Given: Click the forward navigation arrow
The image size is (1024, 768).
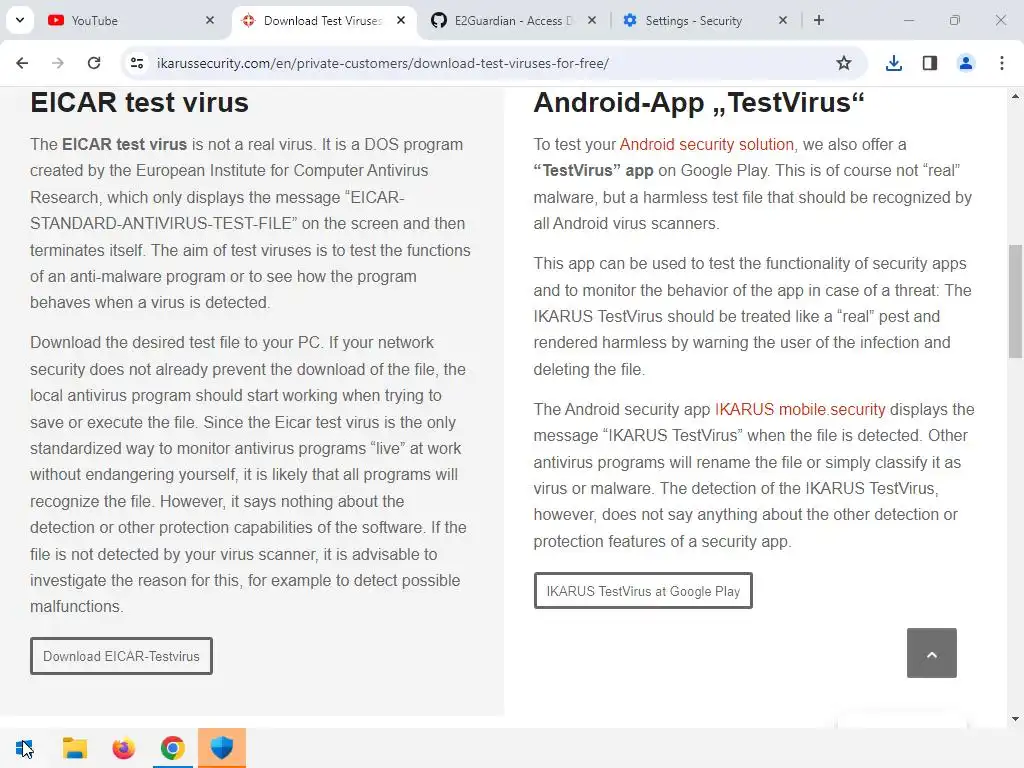Looking at the screenshot, I should (58, 63).
